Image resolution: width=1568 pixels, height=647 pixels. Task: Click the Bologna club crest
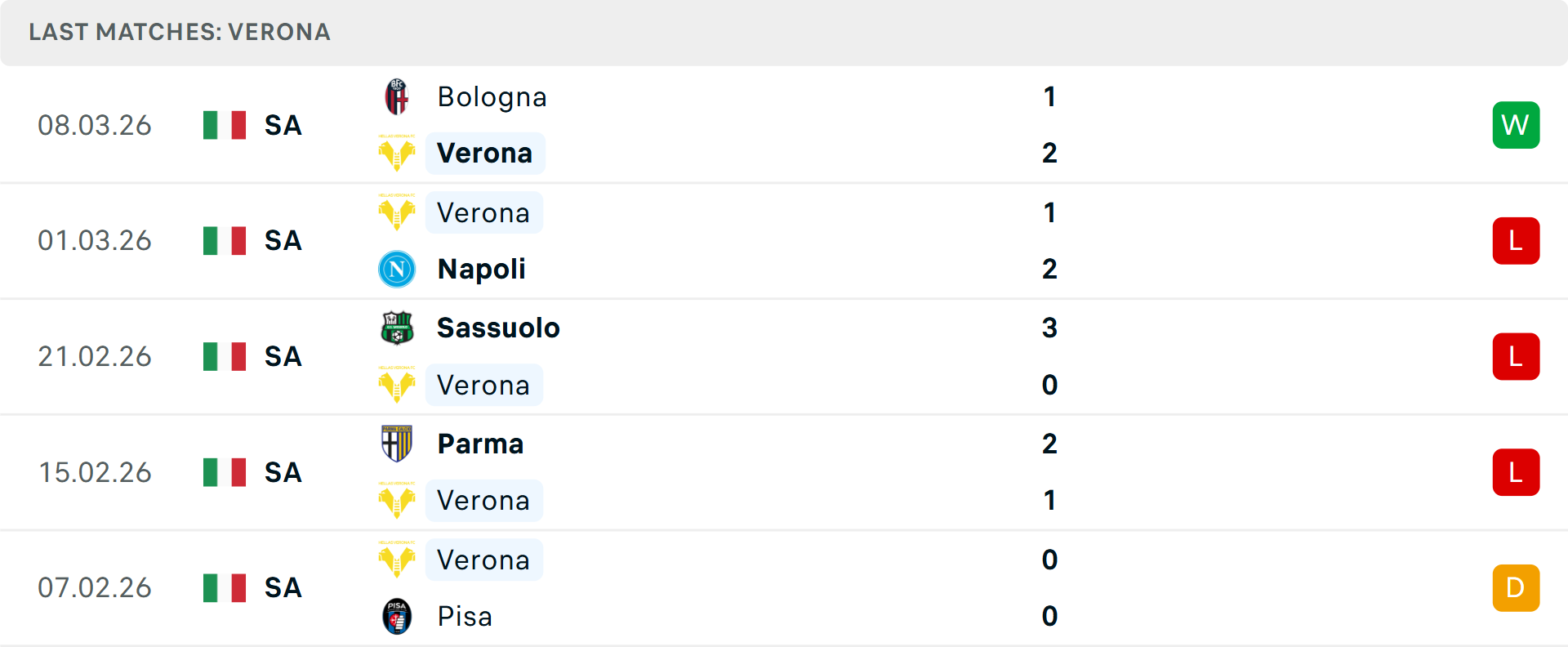pyautogui.click(x=397, y=97)
